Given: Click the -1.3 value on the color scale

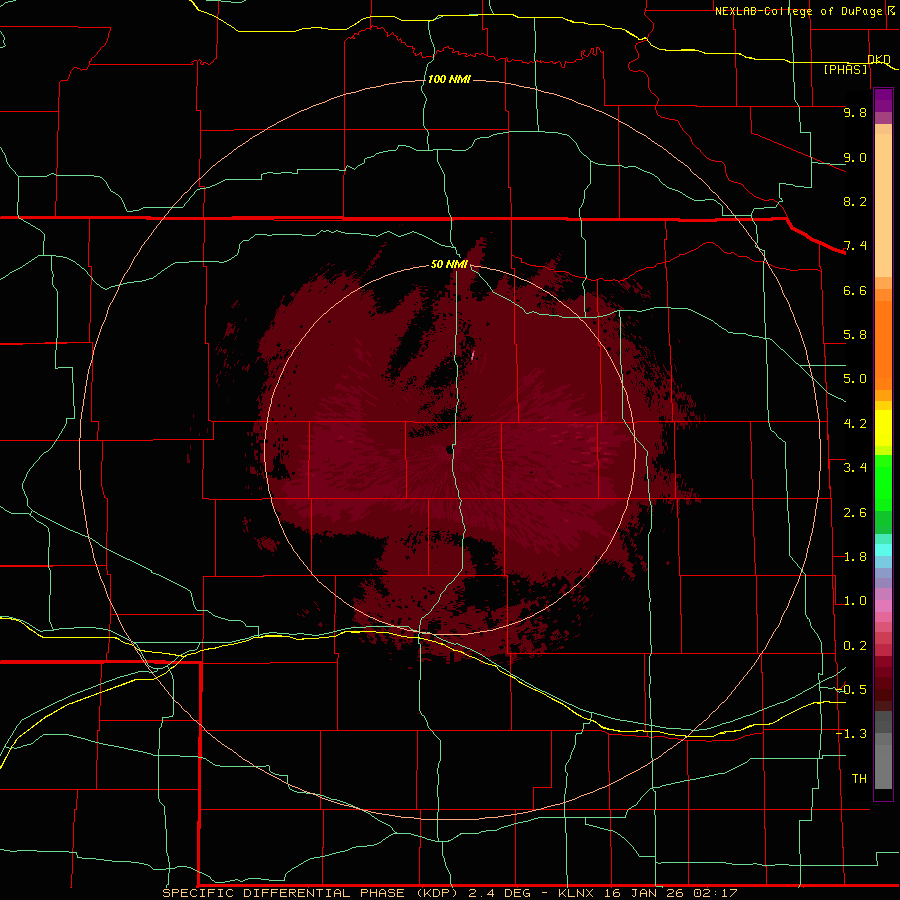Looking at the screenshot, I should point(852,734).
